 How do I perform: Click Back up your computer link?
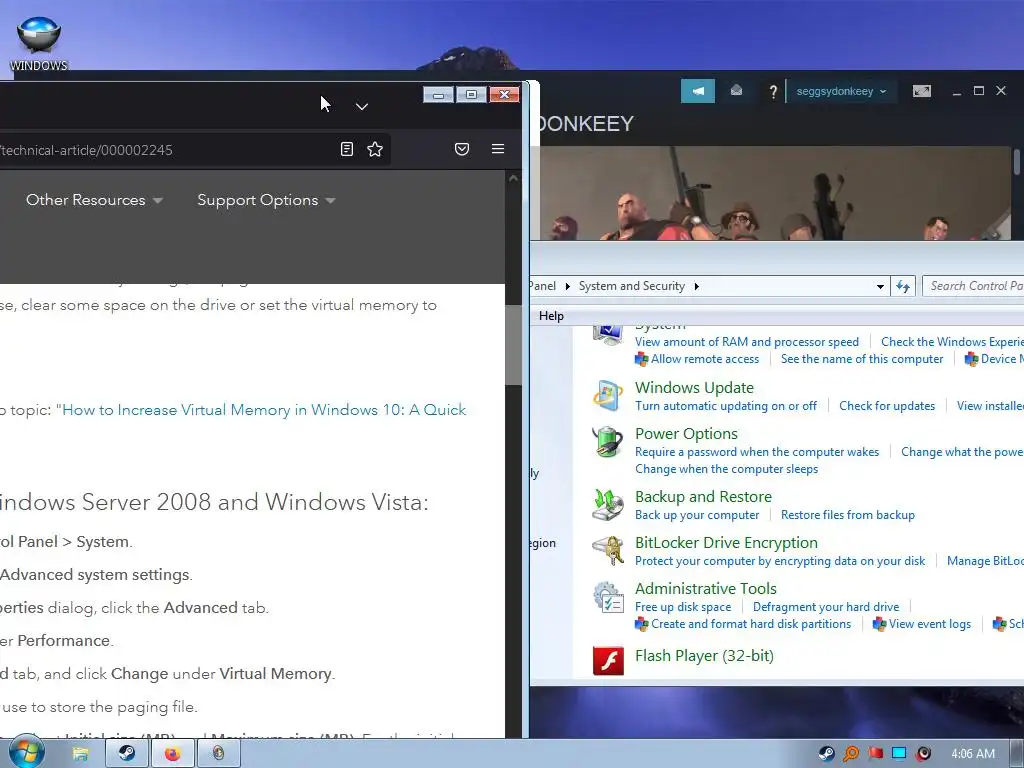[x=697, y=515]
